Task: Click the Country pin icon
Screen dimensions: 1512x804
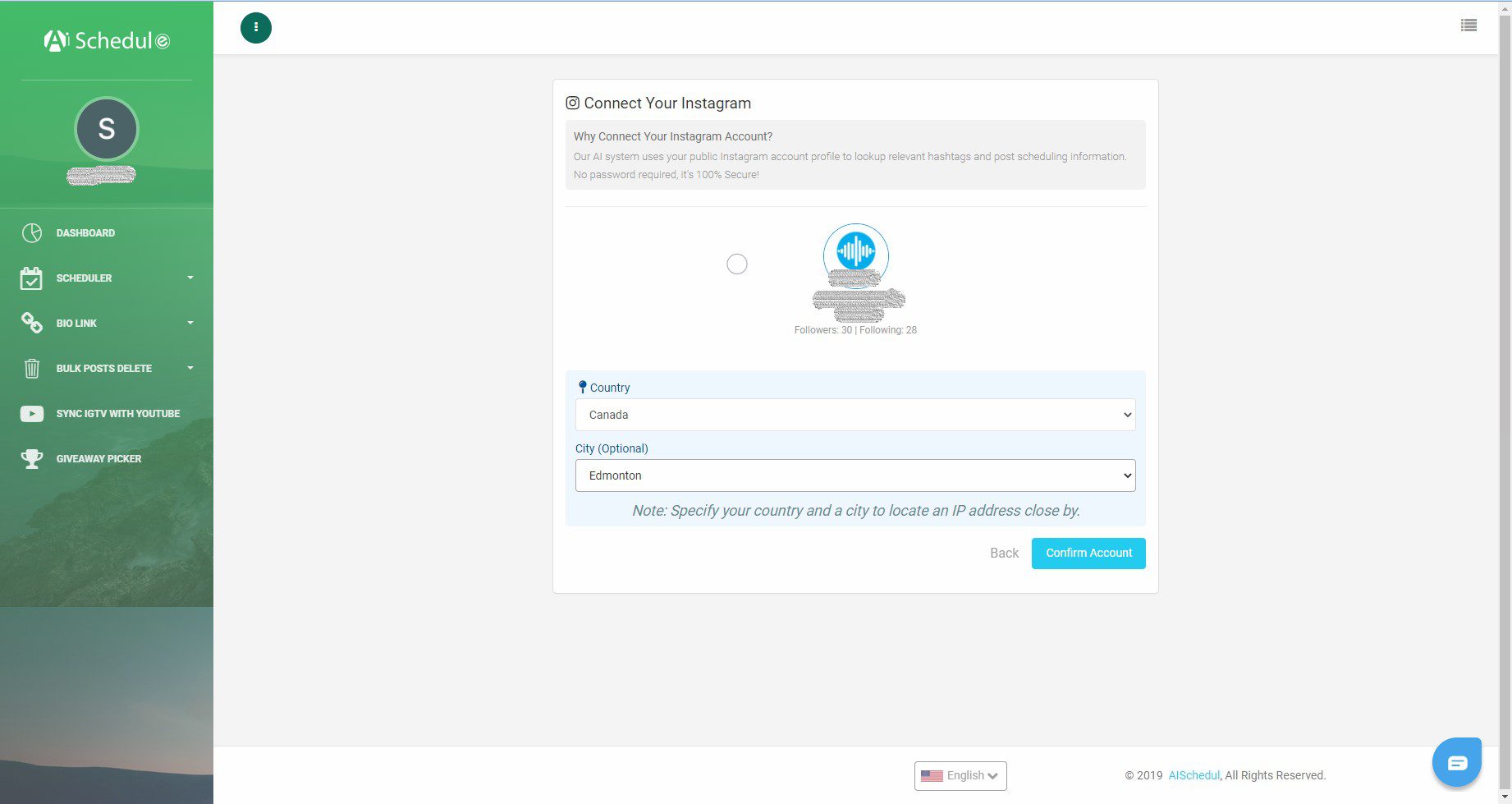Action: tap(582, 387)
